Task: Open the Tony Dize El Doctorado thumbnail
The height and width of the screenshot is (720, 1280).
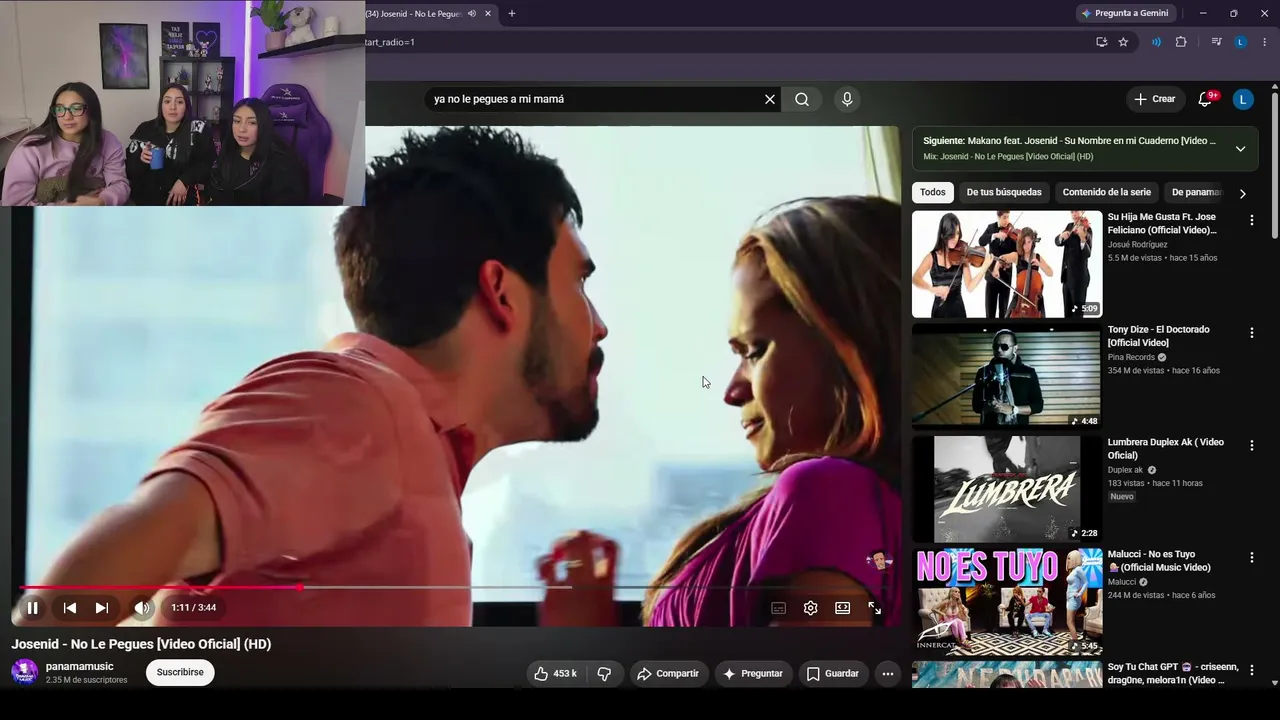Action: (x=1007, y=376)
